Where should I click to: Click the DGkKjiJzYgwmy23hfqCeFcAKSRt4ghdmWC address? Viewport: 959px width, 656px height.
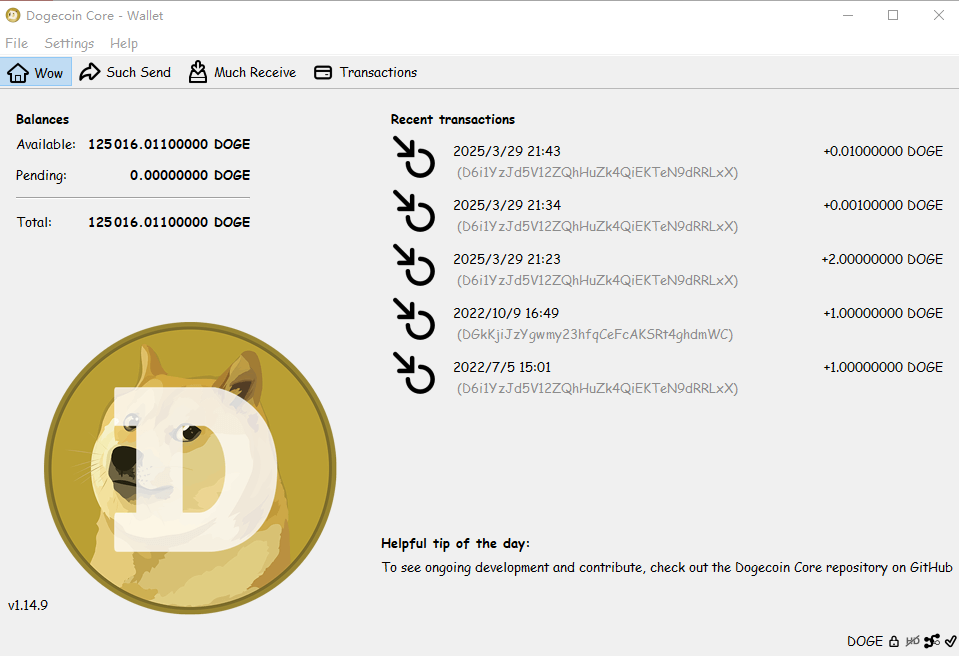(594, 334)
